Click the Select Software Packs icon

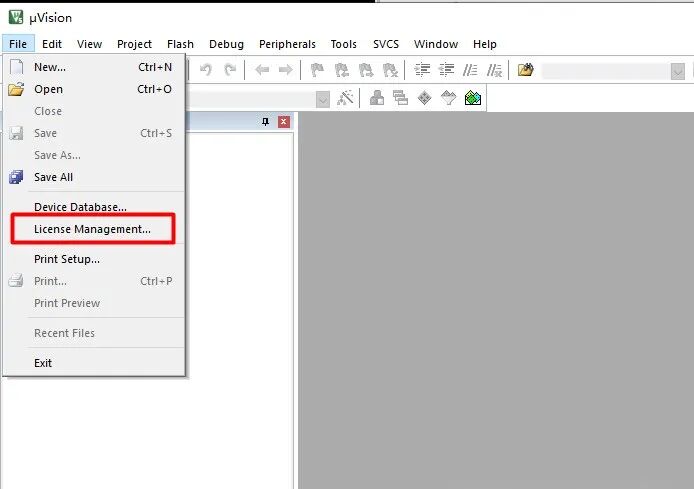click(x=448, y=97)
